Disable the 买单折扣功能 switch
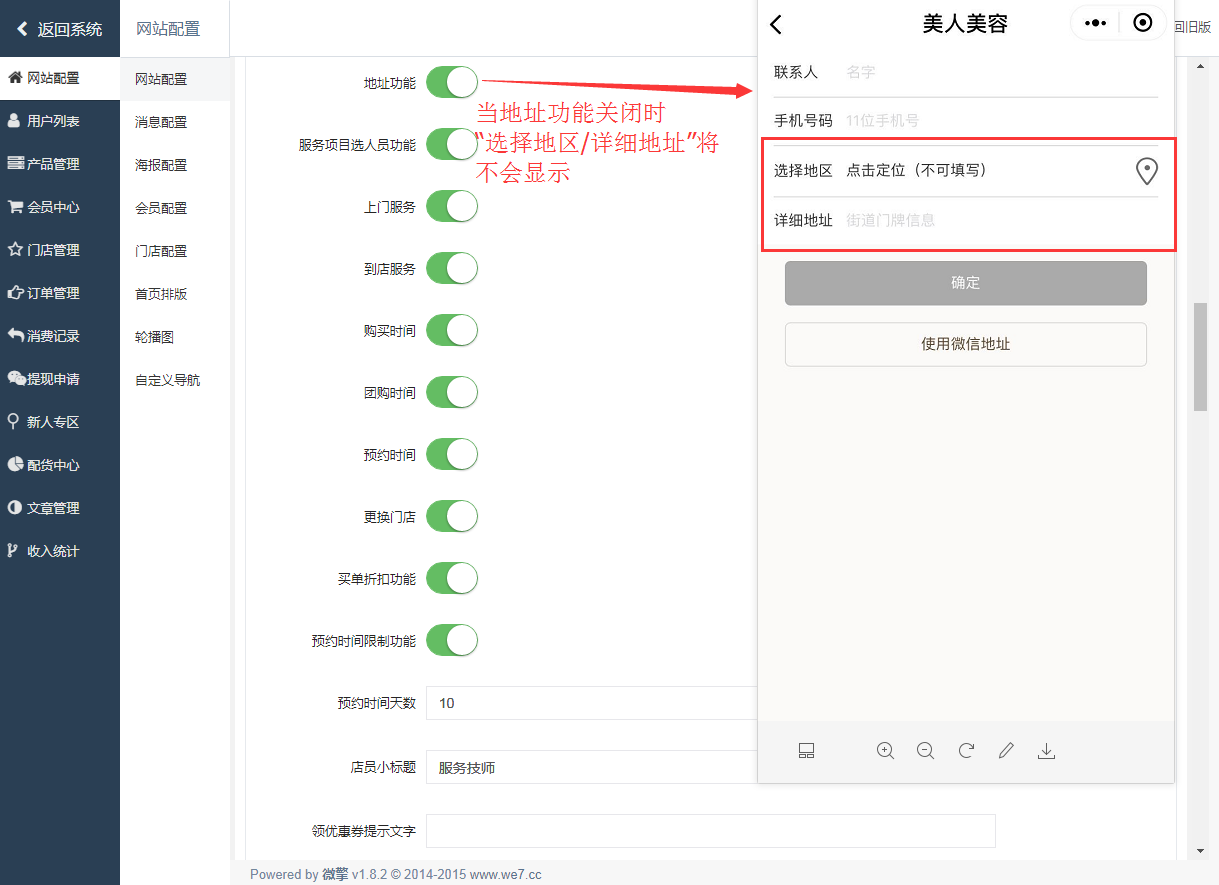 [x=452, y=578]
